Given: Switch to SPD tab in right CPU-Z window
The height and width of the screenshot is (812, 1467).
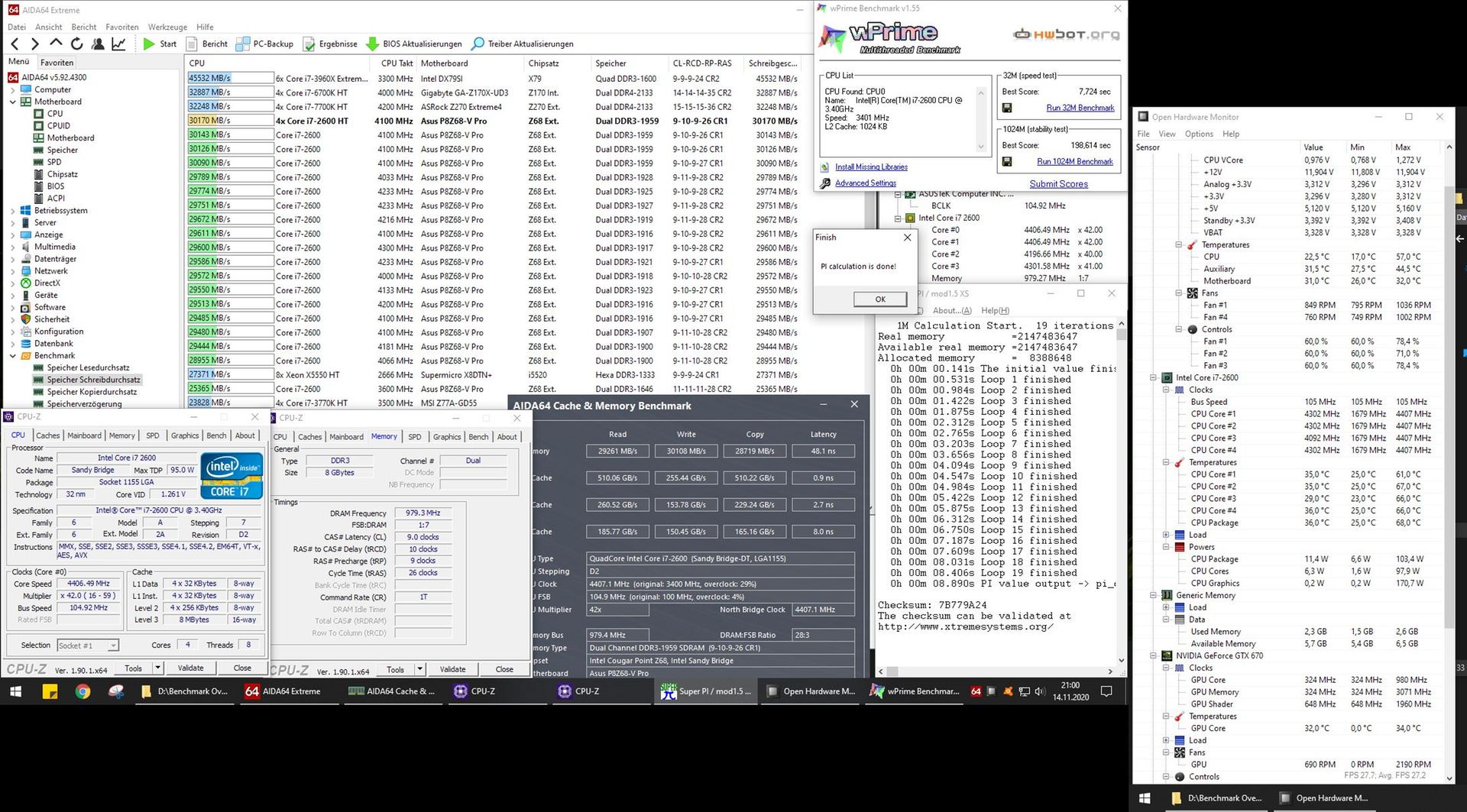Looking at the screenshot, I should (414, 437).
